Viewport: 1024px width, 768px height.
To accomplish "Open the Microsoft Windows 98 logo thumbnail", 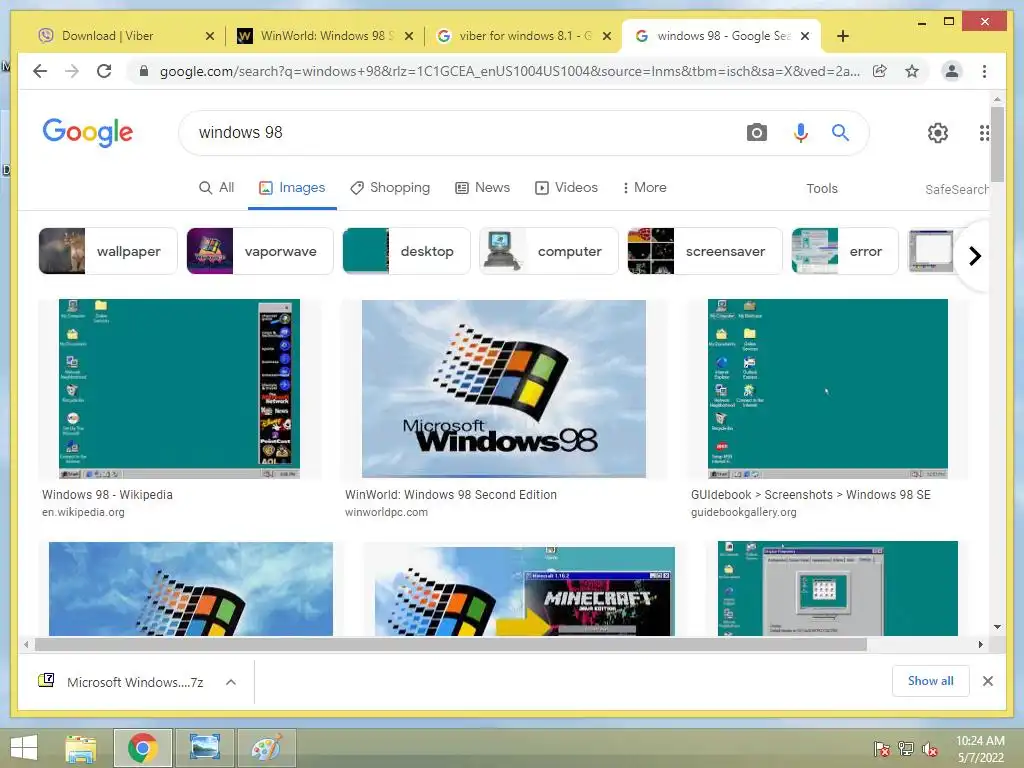I will tap(504, 389).
